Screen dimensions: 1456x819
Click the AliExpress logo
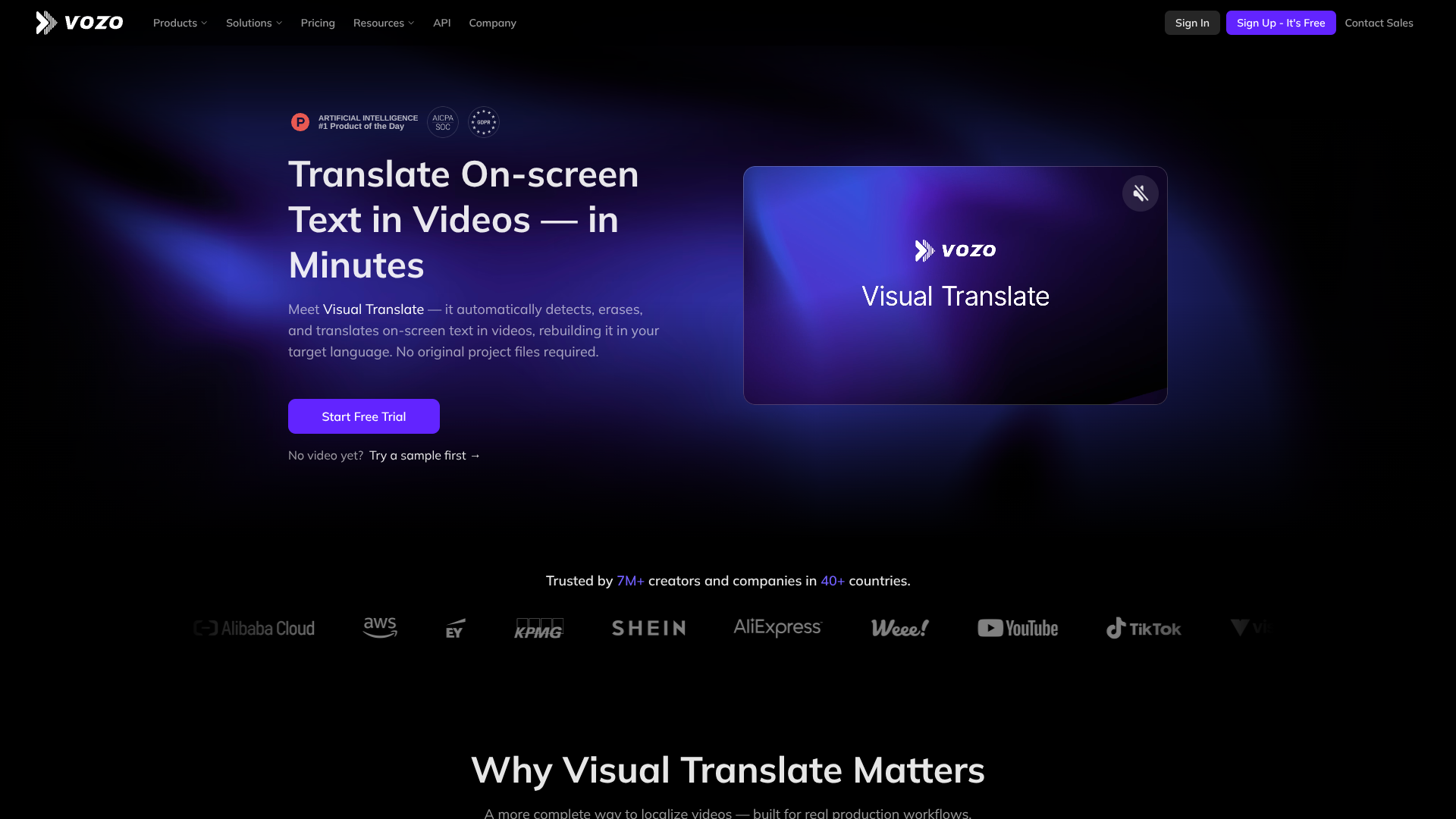(777, 628)
